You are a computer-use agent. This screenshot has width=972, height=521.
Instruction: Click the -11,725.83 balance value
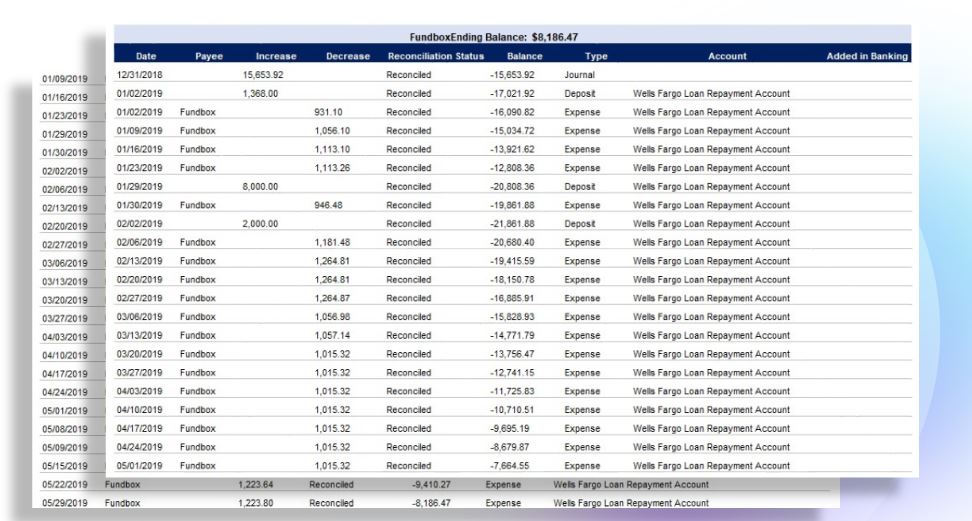[512, 391]
